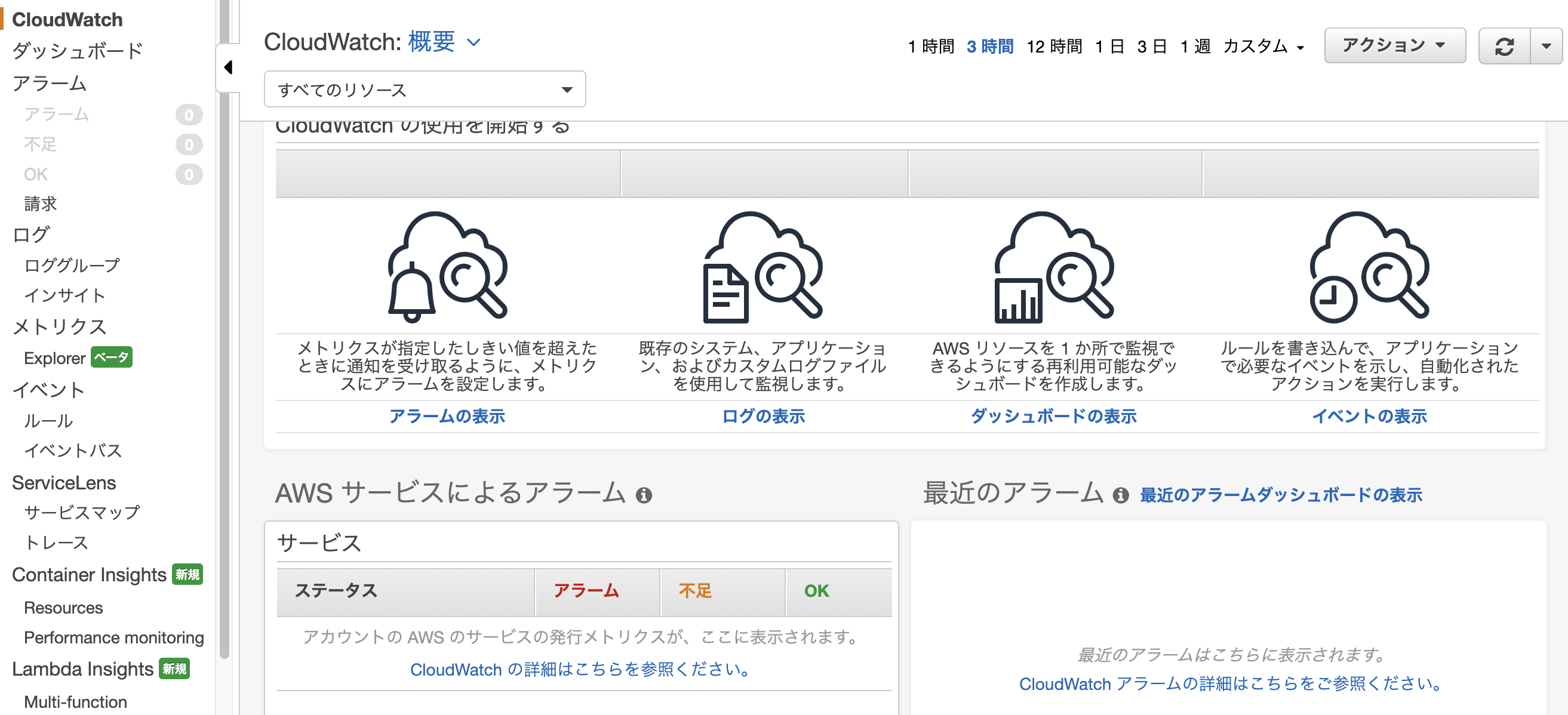Click the refresh icon in the top right
Viewport: 1568px width, 715px height.
pos(1505,45)
